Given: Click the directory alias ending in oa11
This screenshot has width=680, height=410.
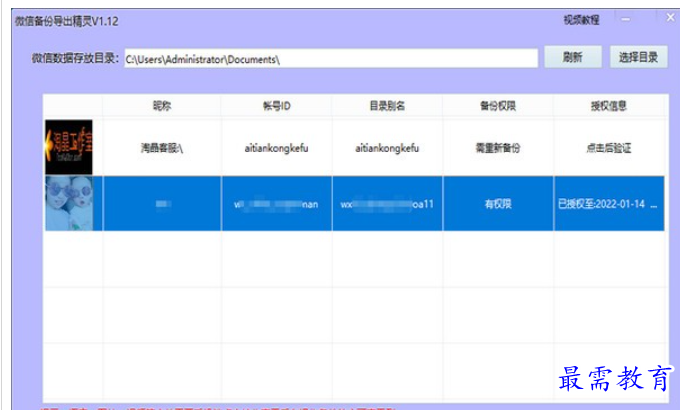Looking at the screenshot, I should click(x=387, y=203).
